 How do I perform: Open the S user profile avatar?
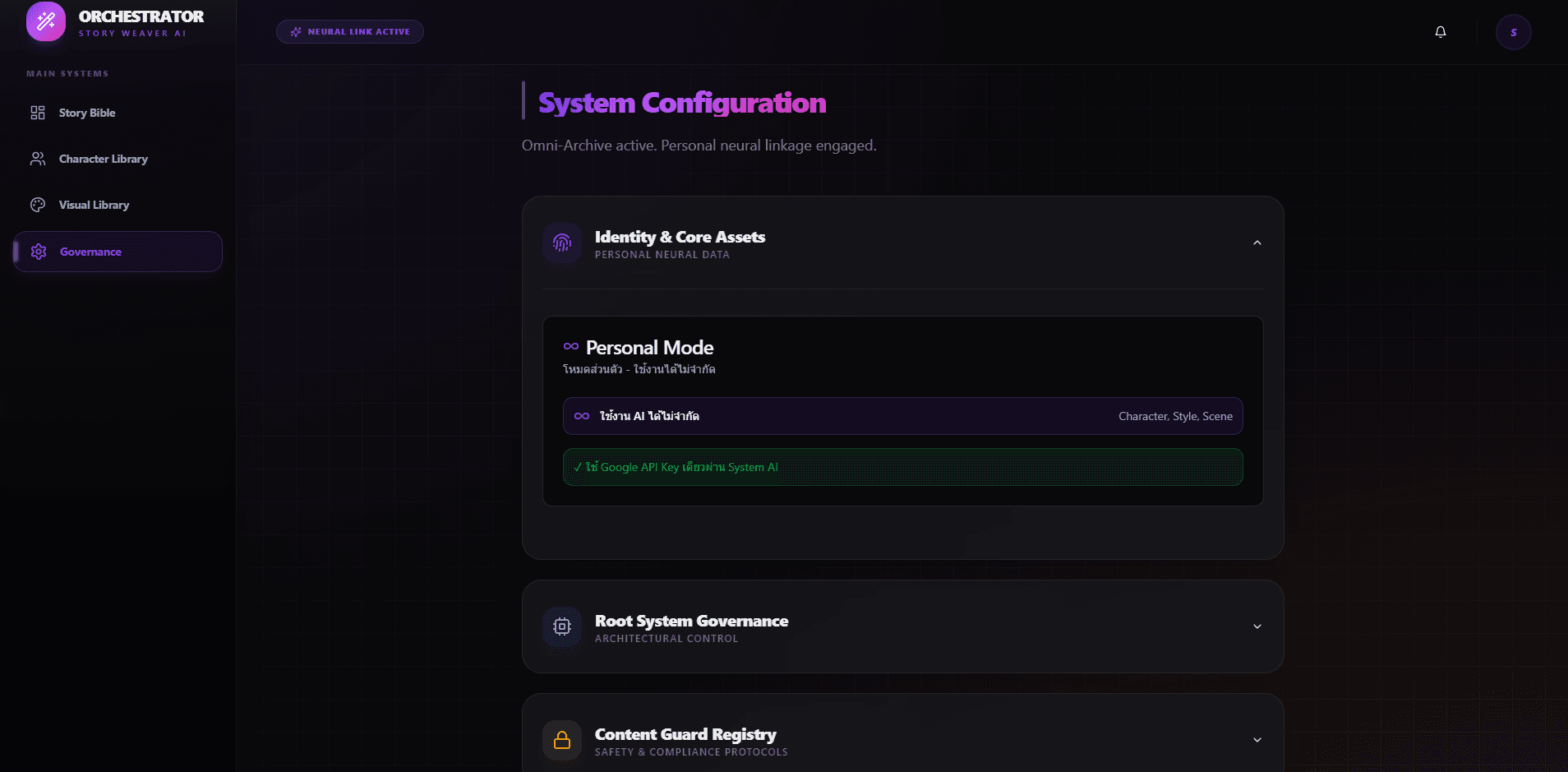coord(1513,31)
